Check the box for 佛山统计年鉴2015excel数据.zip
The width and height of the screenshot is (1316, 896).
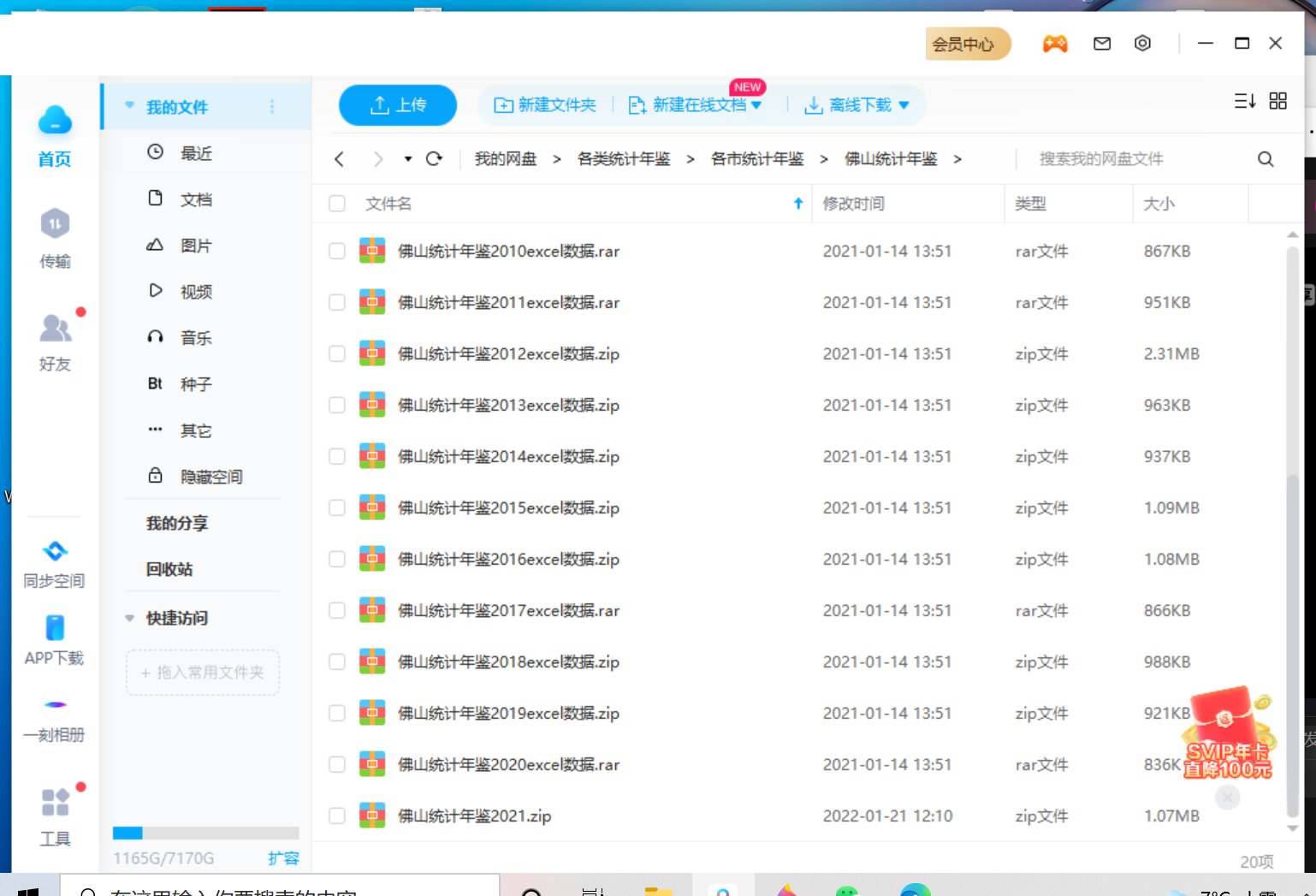(x=337, y=507)
